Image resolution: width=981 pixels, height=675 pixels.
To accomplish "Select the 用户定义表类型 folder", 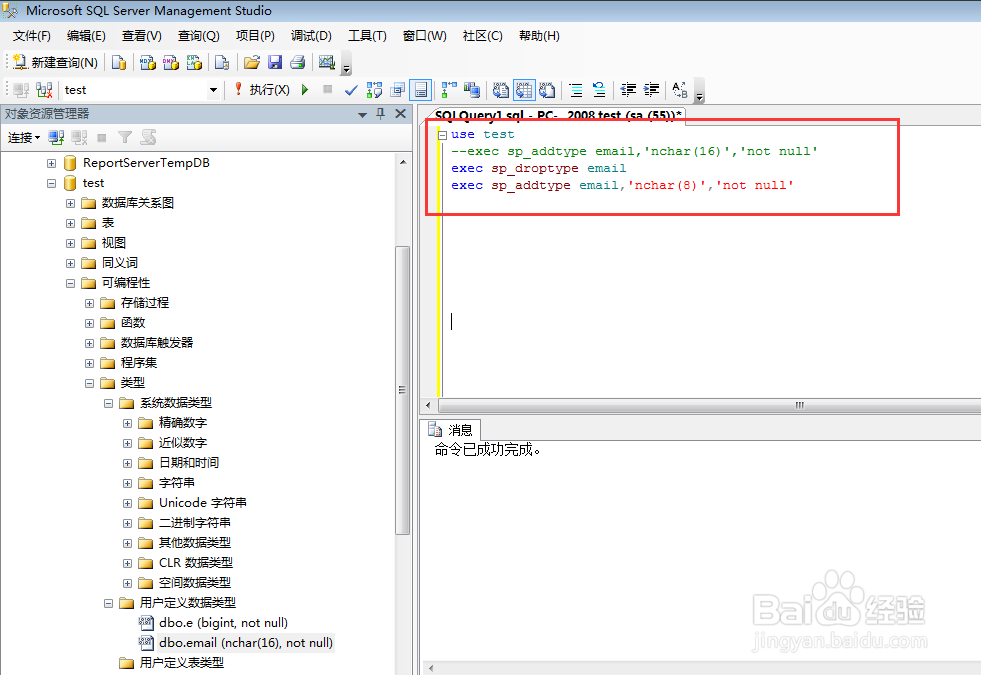I will click(171, 662).
